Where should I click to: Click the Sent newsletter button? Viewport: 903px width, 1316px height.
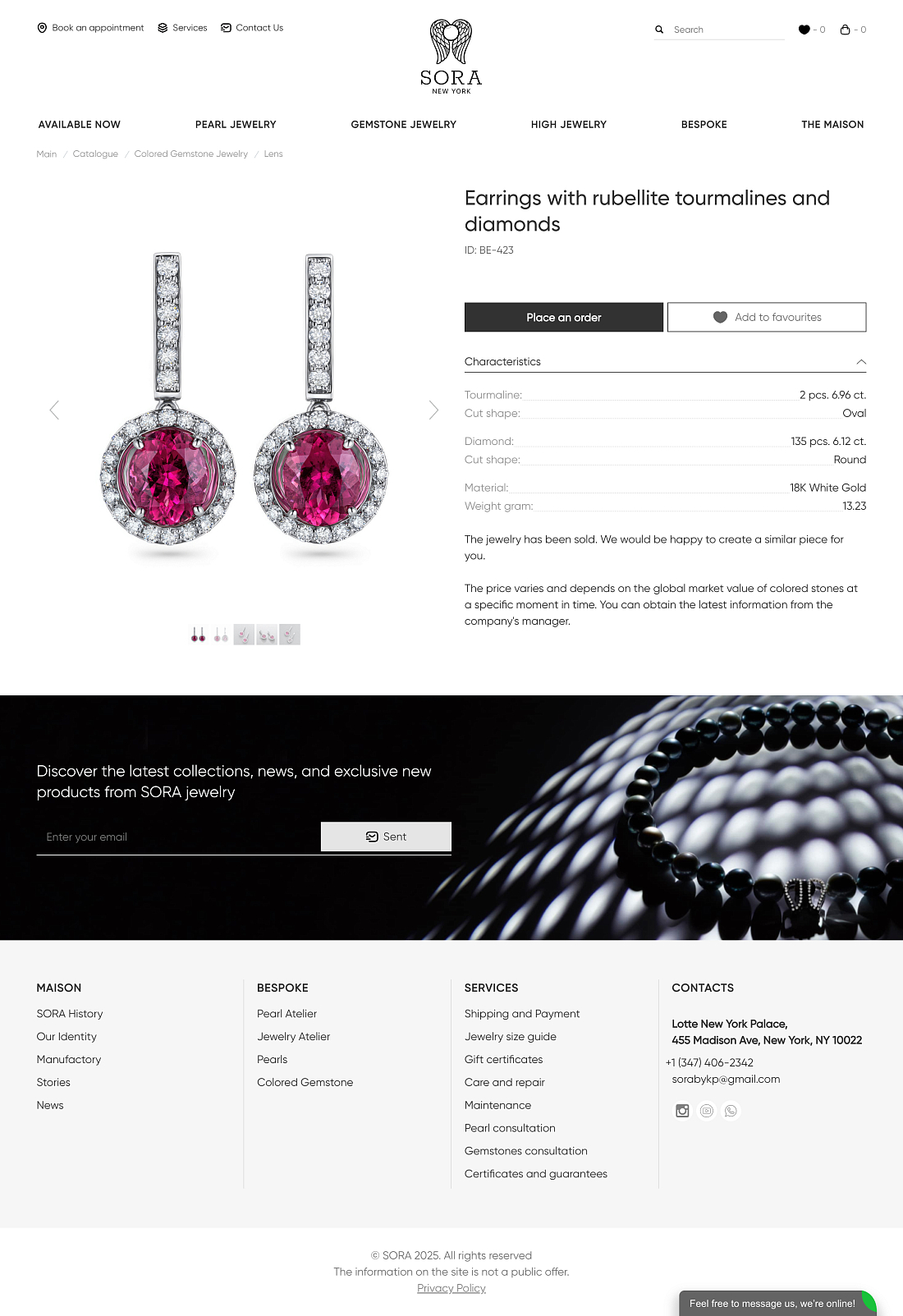[386, 837]
